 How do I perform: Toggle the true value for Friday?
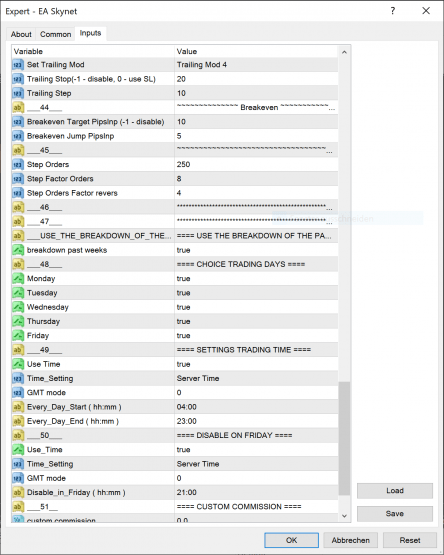tap(256, 336)
